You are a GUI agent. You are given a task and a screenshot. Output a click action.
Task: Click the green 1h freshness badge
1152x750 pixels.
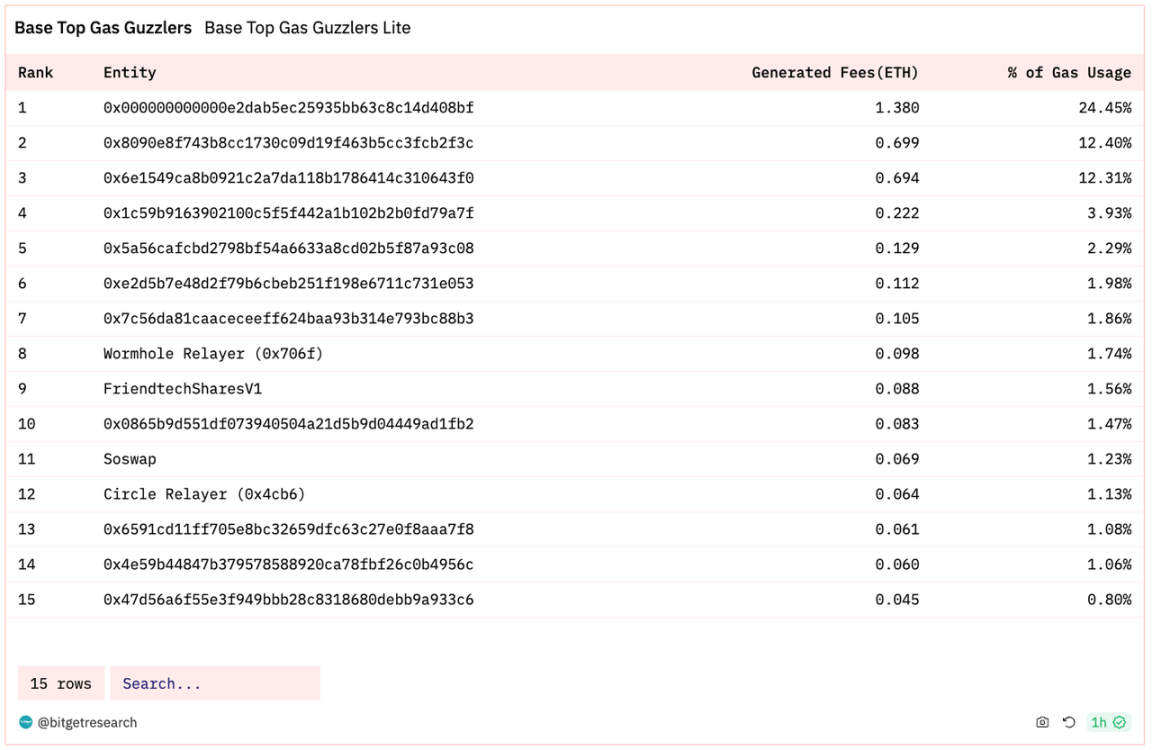[1109, 722]
